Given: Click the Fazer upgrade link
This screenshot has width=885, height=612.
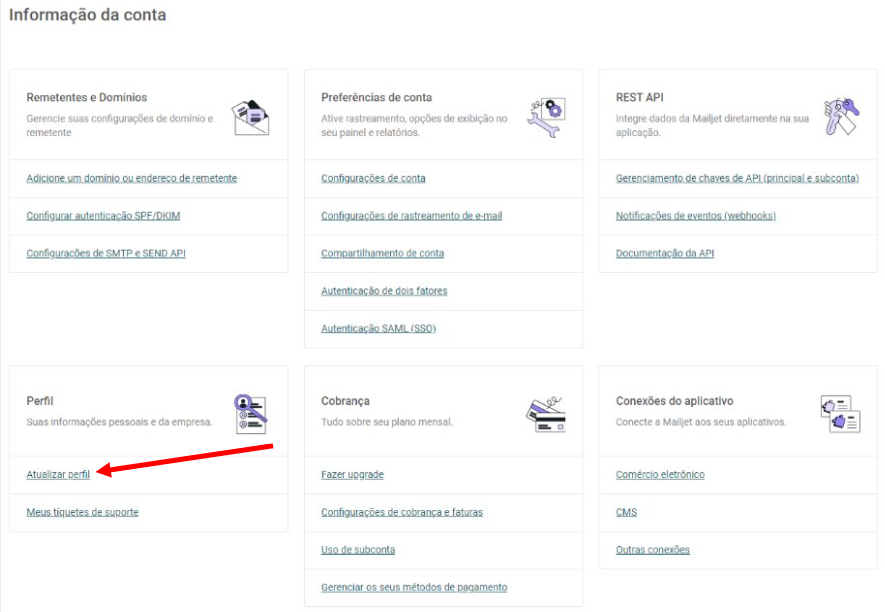Looking at the screenshot, I should pos(352,475).
